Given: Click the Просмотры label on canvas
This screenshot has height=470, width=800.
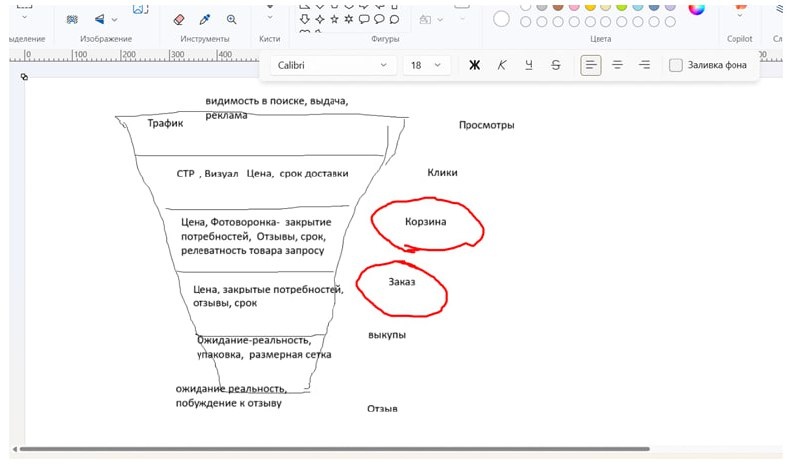Looking at the screenshot, I should point(487,125).
